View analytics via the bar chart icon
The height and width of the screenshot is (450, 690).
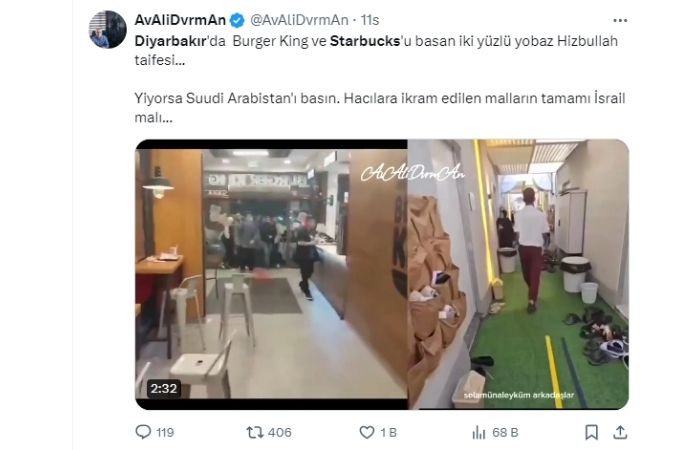click(478, 432)
